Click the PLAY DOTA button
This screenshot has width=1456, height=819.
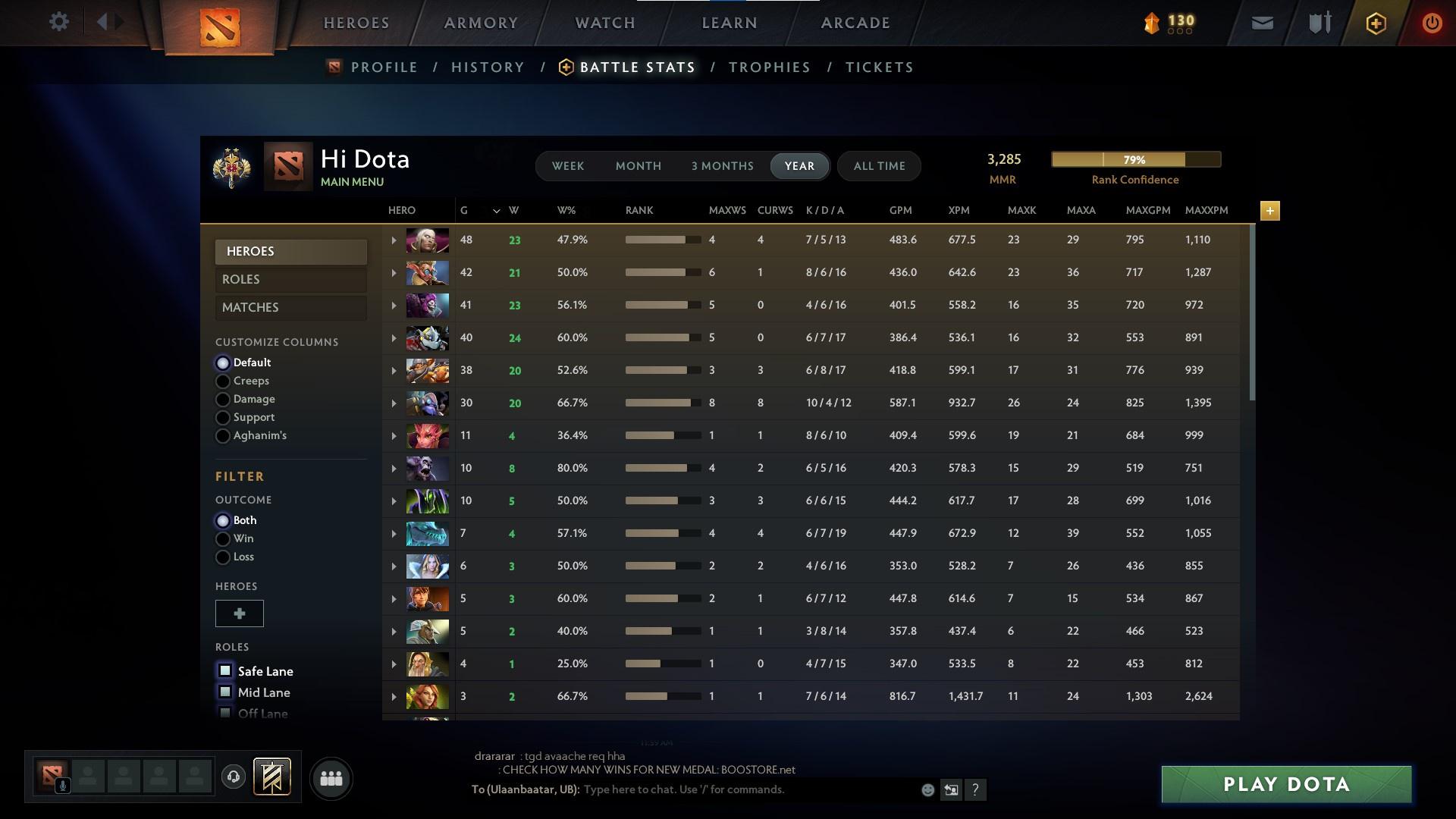click(x=1285, y=784)
